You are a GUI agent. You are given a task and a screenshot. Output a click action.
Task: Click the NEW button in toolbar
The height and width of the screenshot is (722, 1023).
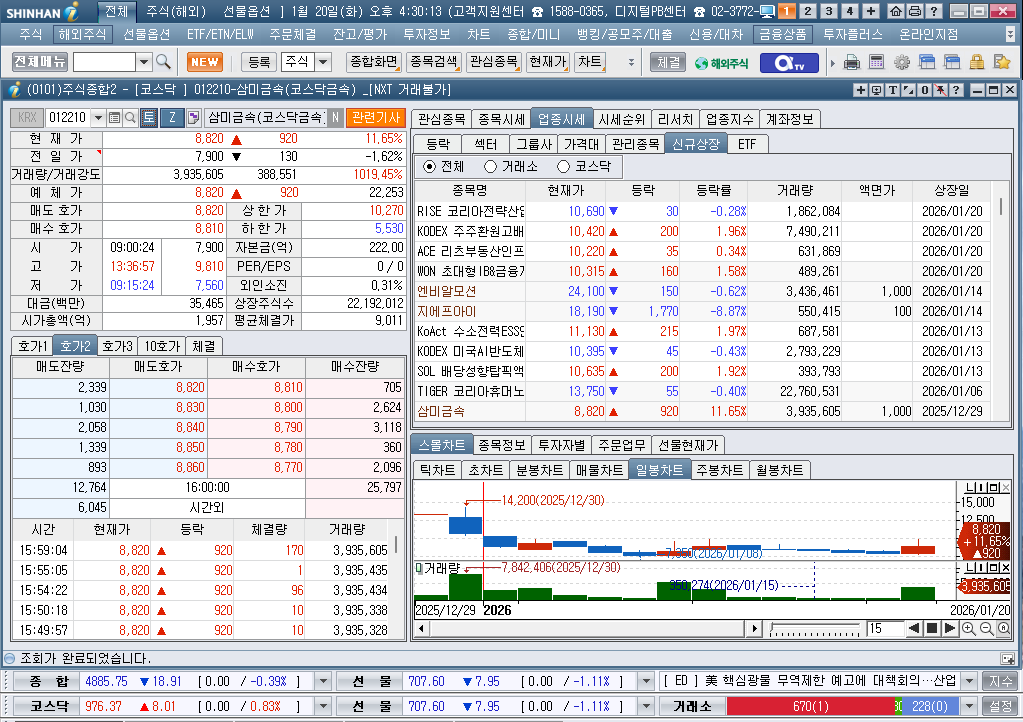205,62
